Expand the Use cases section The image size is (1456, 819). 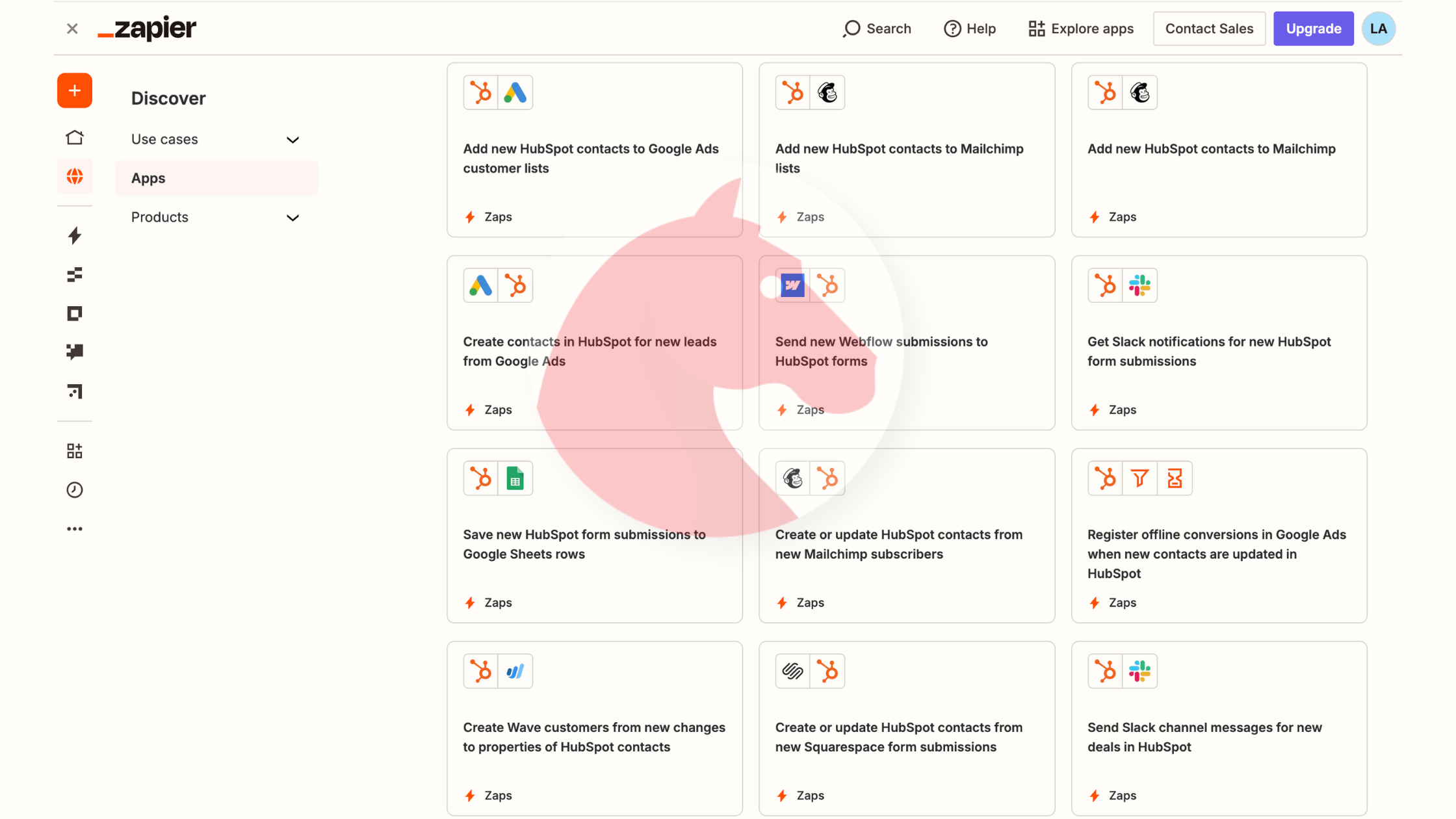coord(216,139)
